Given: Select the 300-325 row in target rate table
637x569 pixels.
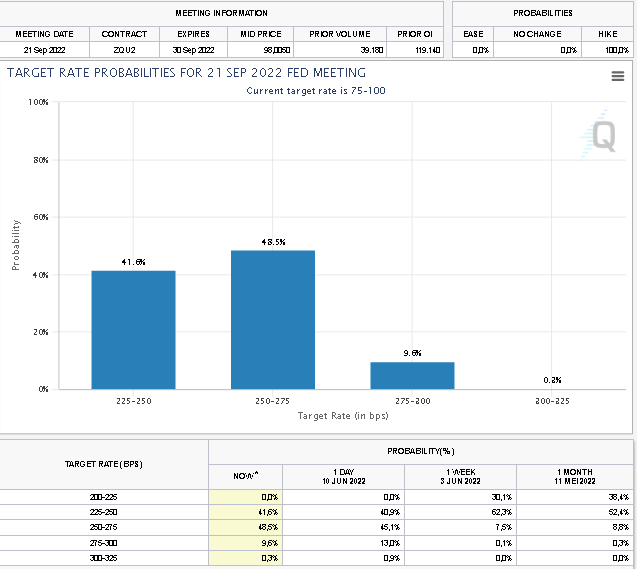Looking at the screenshot, I should click(x=104, y=560).
